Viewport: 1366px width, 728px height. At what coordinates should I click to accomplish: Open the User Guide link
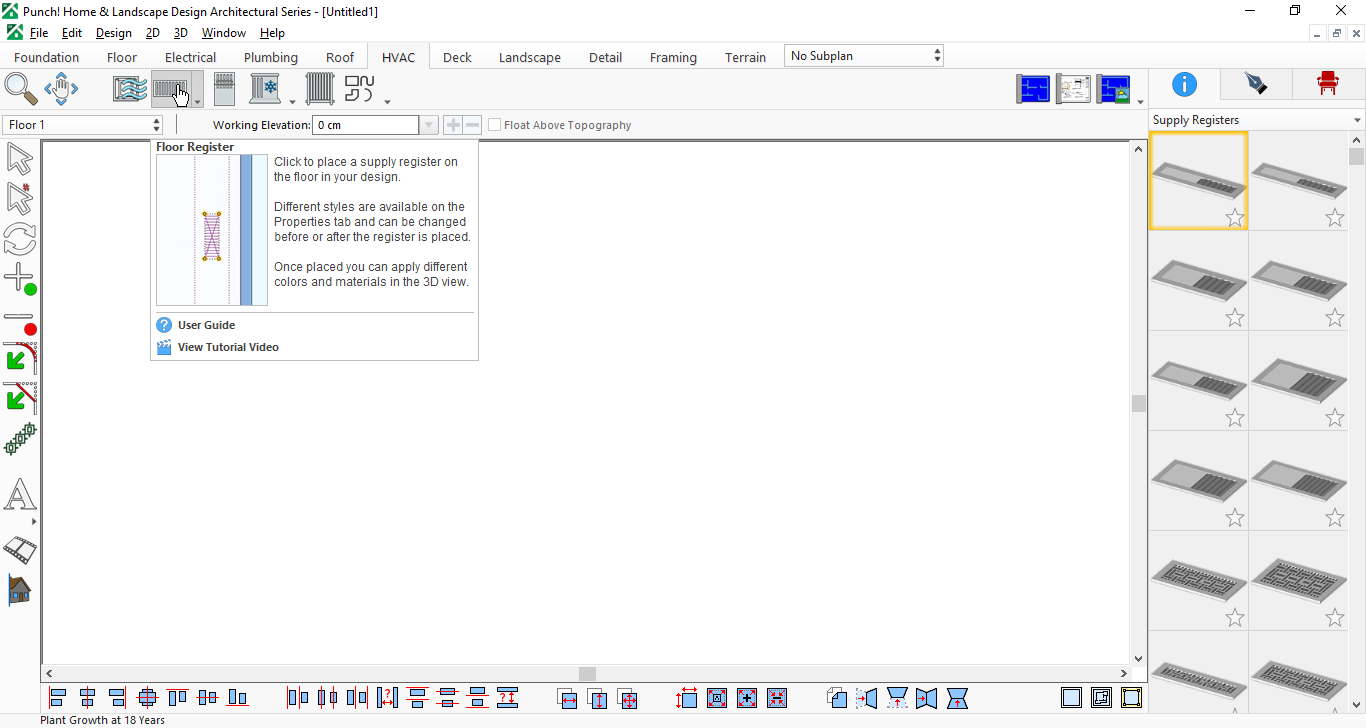(x=206, y=325)
